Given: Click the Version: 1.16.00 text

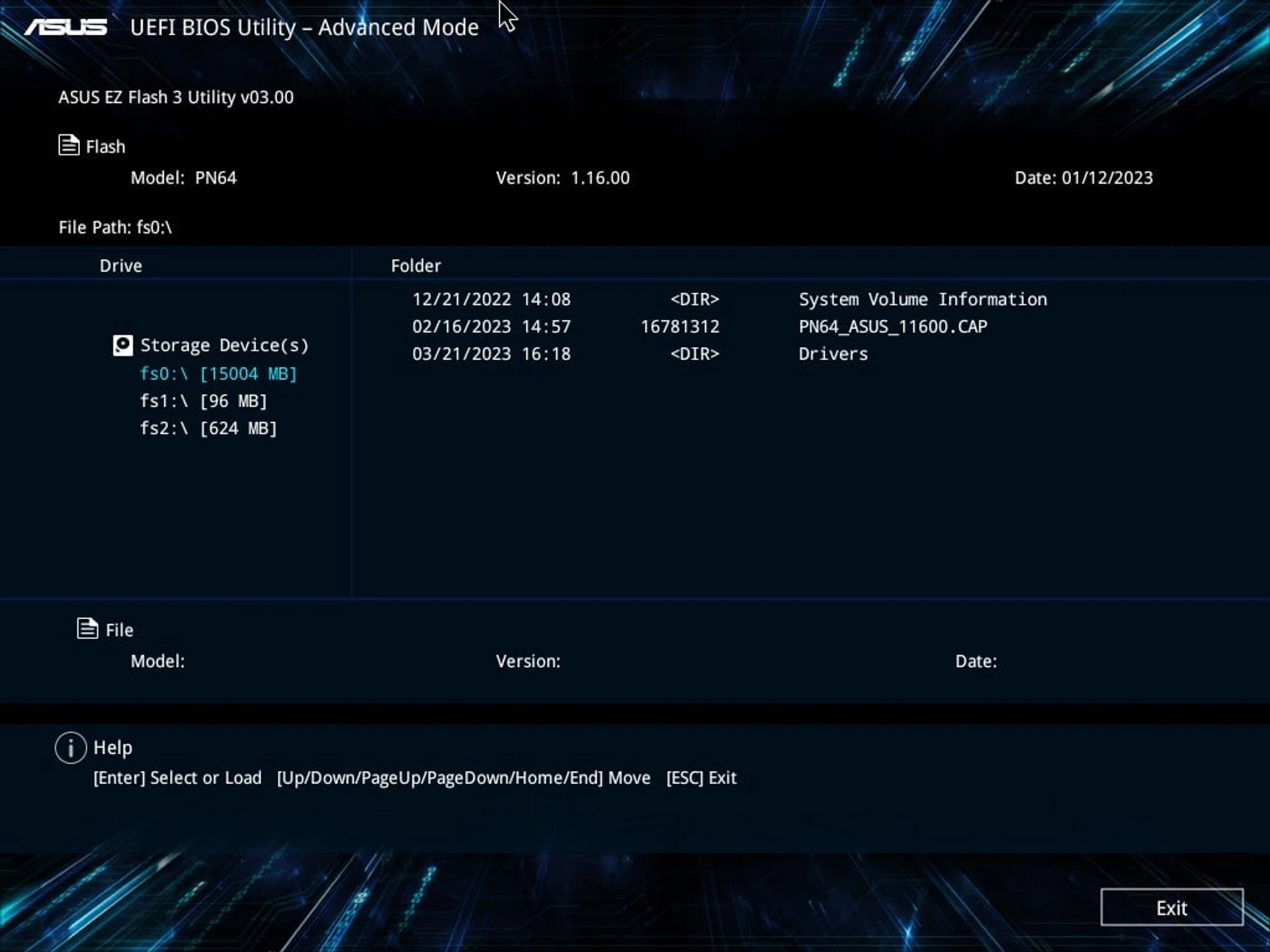Looking at the screenshot, I should click(563, 178).
